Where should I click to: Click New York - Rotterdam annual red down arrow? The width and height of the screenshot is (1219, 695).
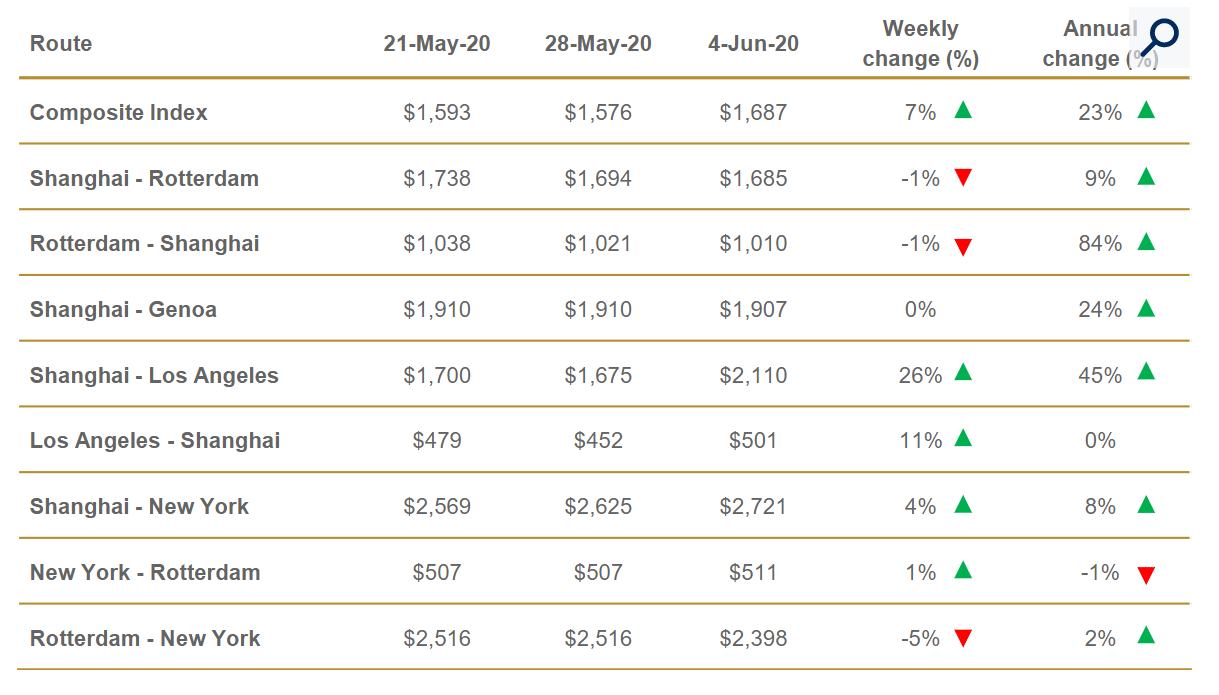(x=1146, y=575)
